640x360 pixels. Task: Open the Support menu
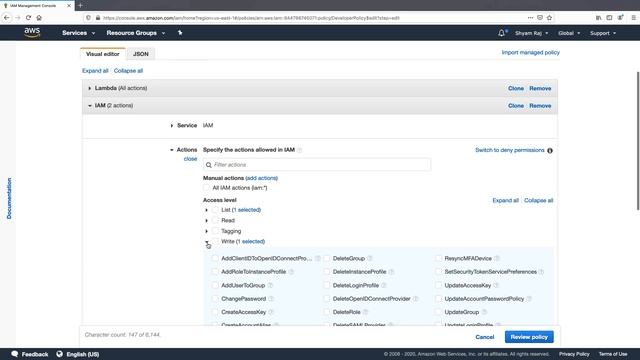603,33
